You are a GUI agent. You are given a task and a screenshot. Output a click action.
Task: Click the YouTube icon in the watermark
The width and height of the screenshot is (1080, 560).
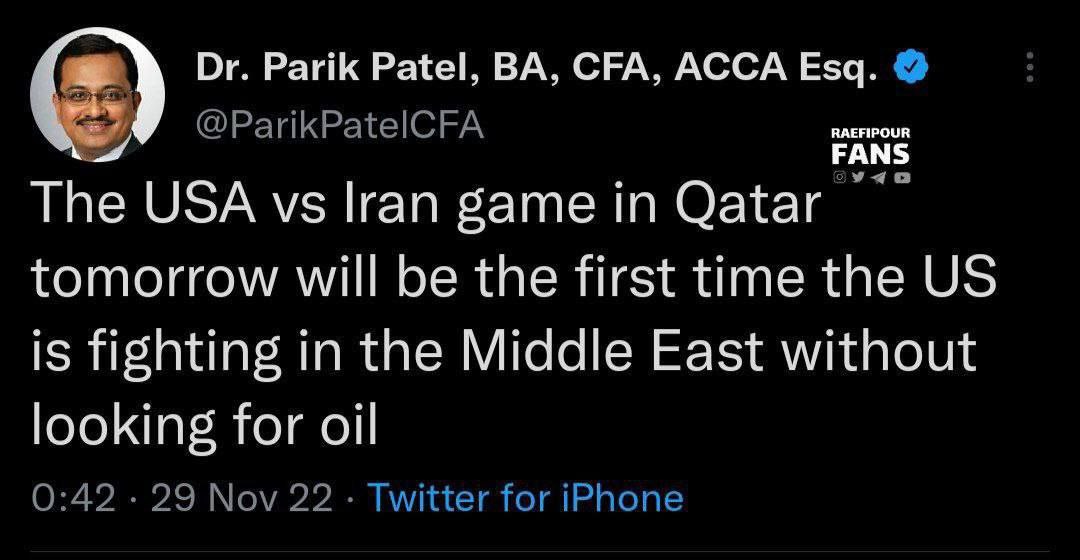[x=901, y=178]
